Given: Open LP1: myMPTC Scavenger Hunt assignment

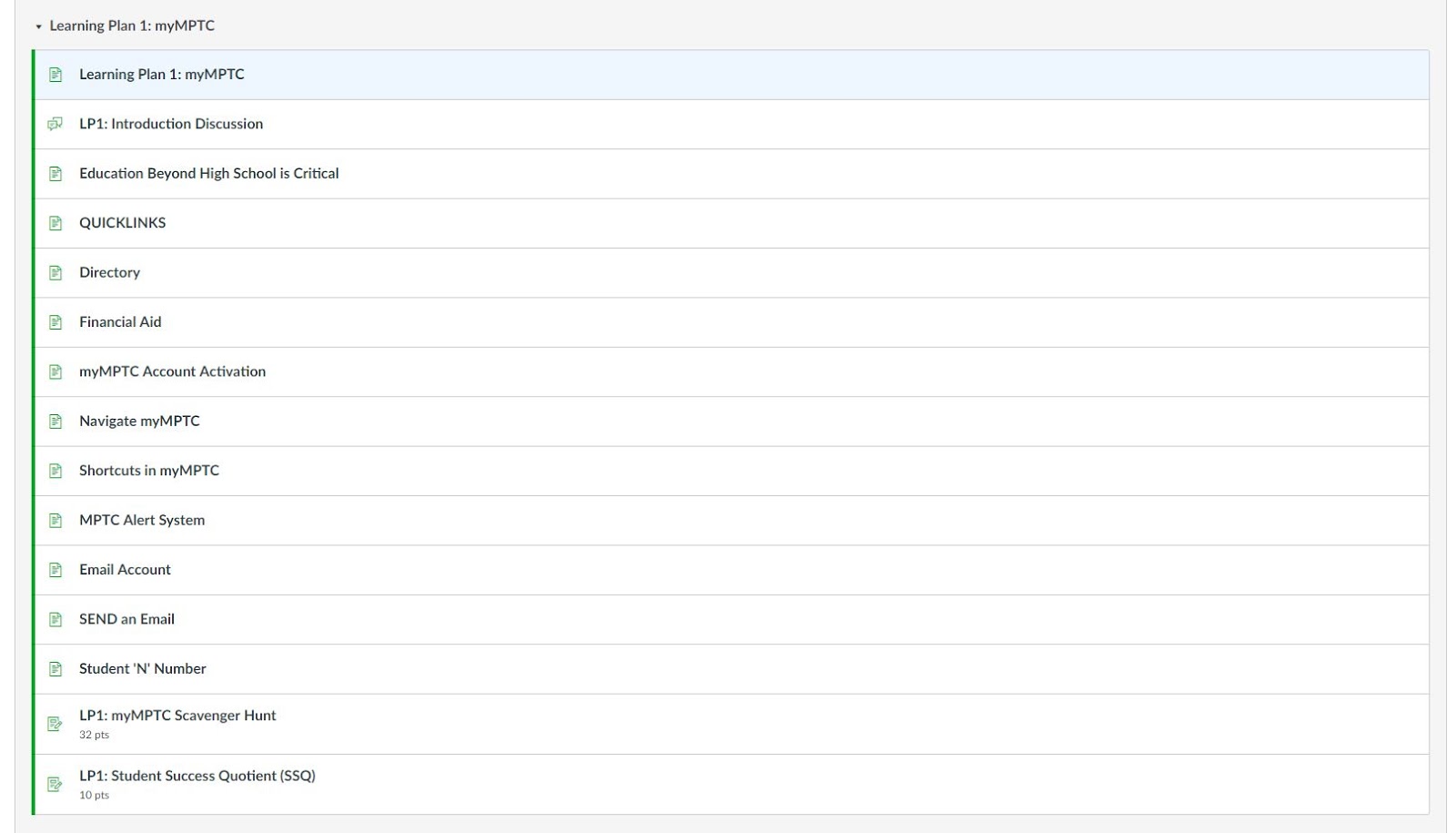Looking at the screenshot, I should 177,716.
